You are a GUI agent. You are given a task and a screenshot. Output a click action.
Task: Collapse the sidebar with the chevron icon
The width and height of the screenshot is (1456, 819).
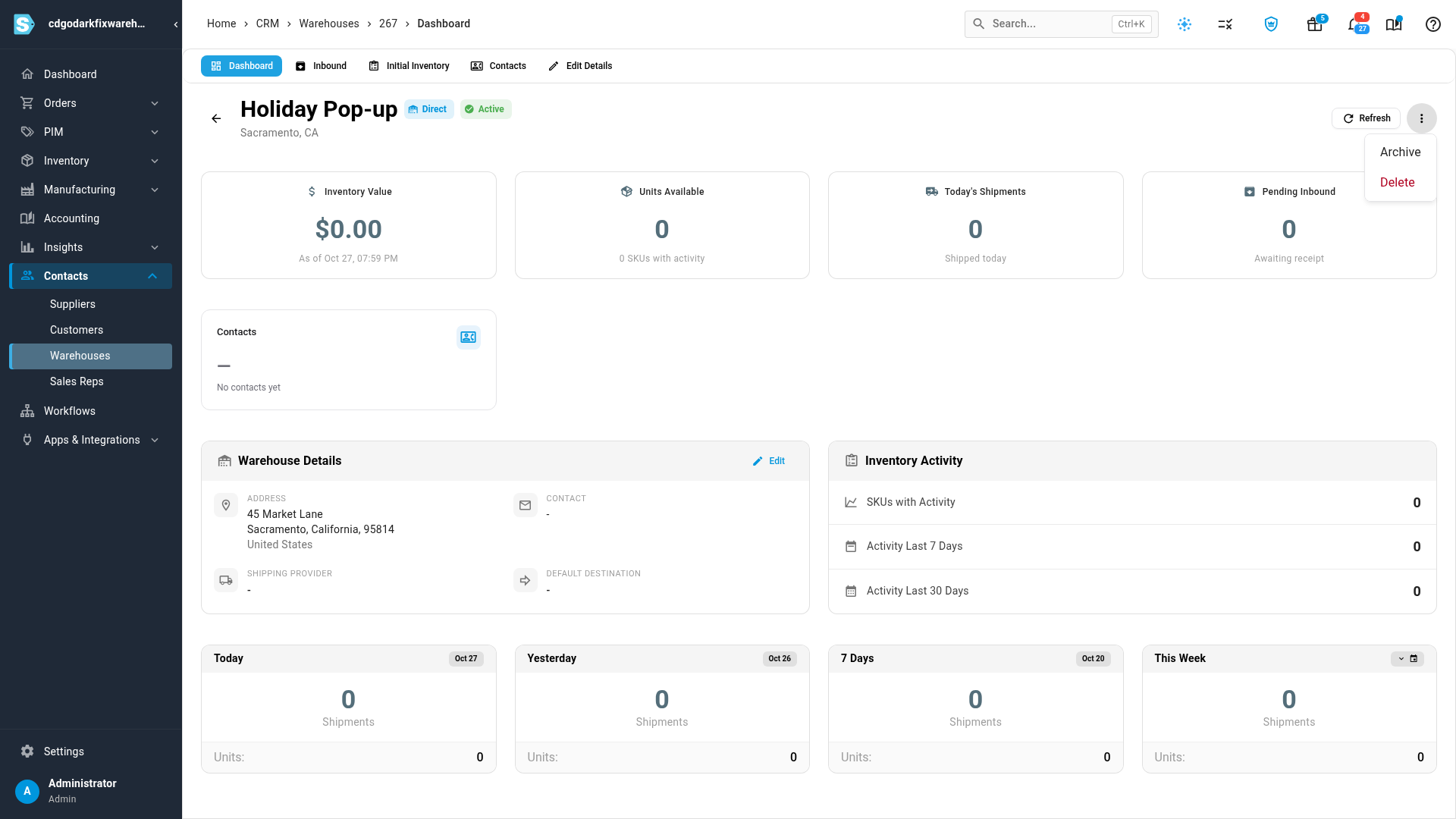[x=175, y=24]
